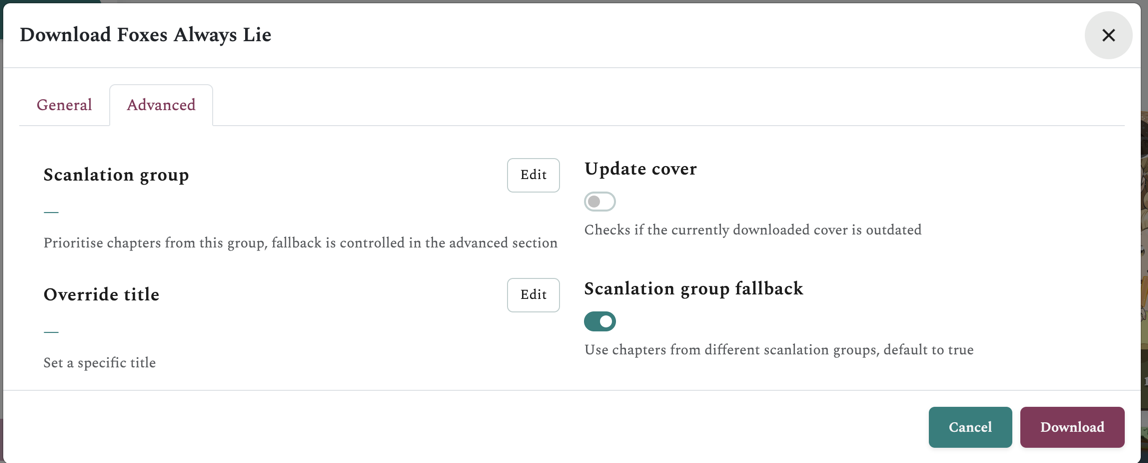The image size is (1148, 463).
Task: Start the download with the Download button
Action: pos(1072,427)
